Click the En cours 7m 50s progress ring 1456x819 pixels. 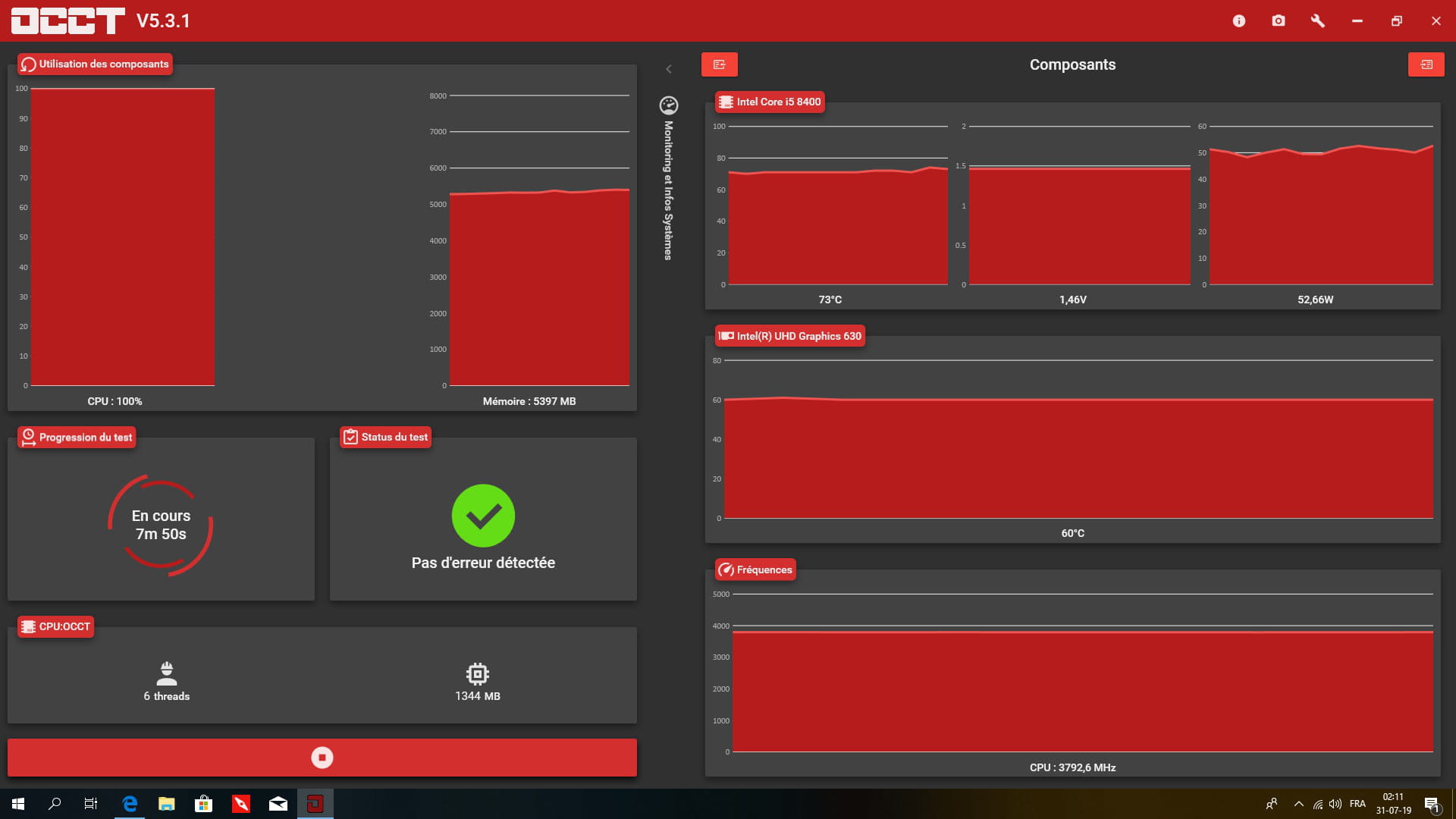point(161,525)
